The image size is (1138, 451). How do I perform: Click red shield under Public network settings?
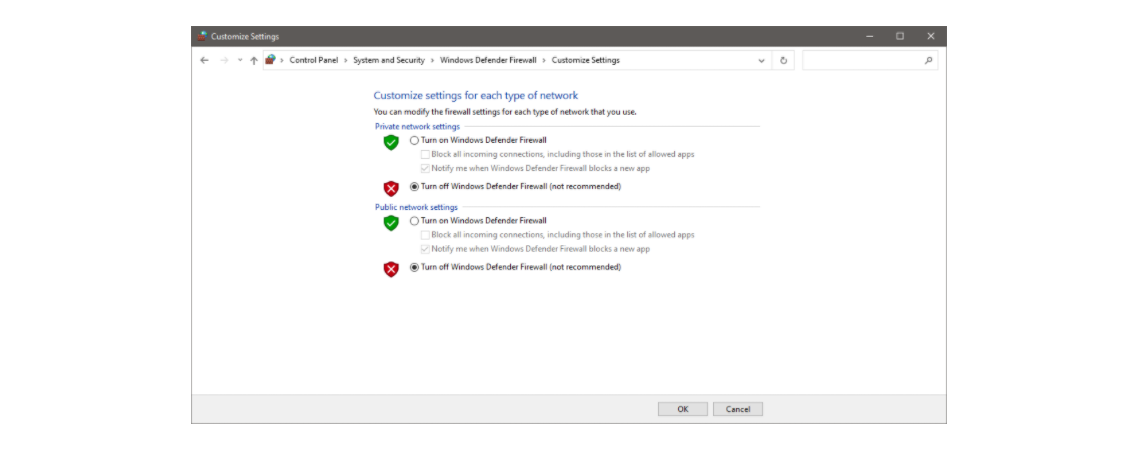(391, 268)
